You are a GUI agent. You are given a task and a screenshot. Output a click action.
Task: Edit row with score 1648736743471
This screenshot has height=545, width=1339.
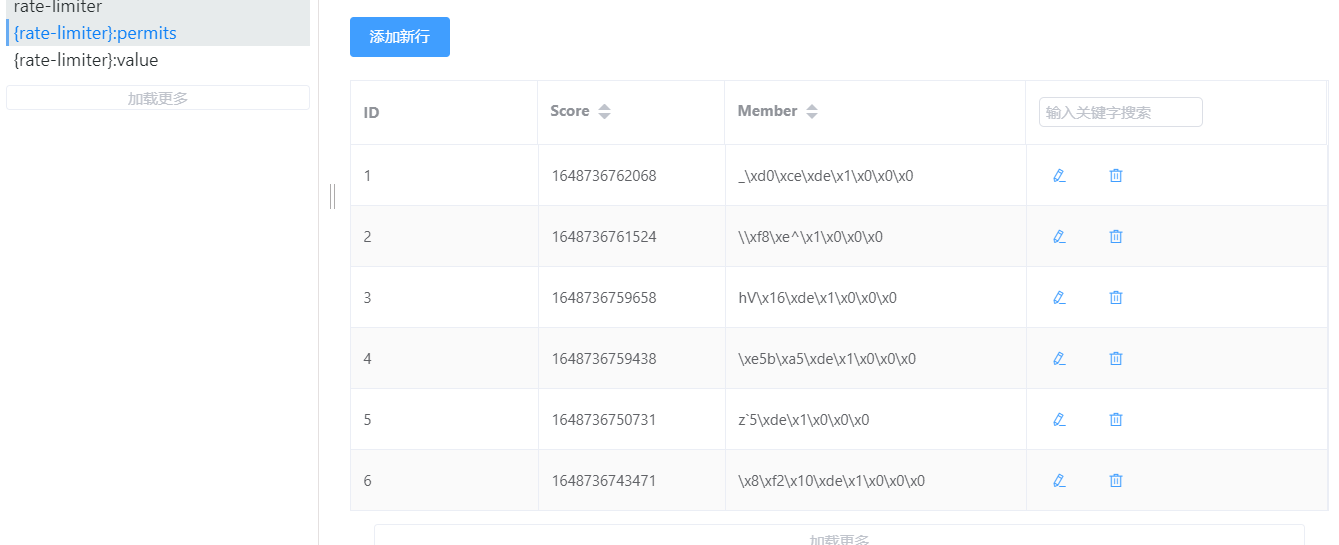tap(1059, 481)
